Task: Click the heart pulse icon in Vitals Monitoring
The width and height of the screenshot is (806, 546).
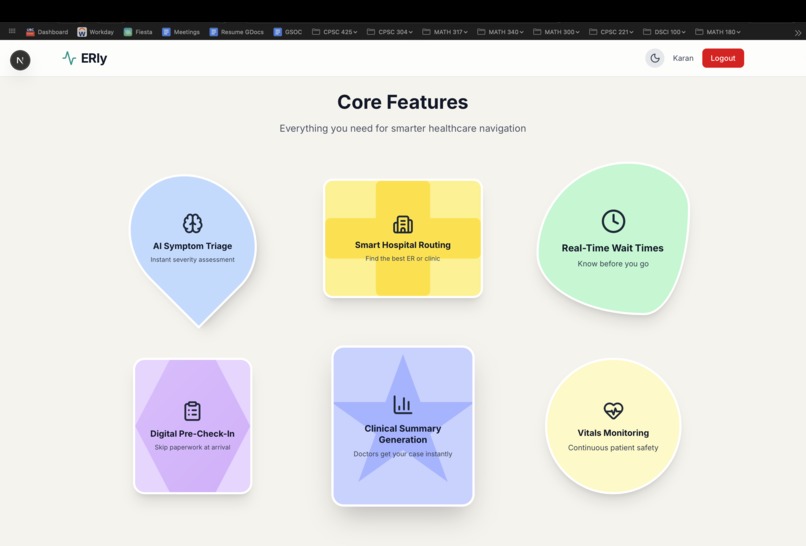Action: coord(613,410)
